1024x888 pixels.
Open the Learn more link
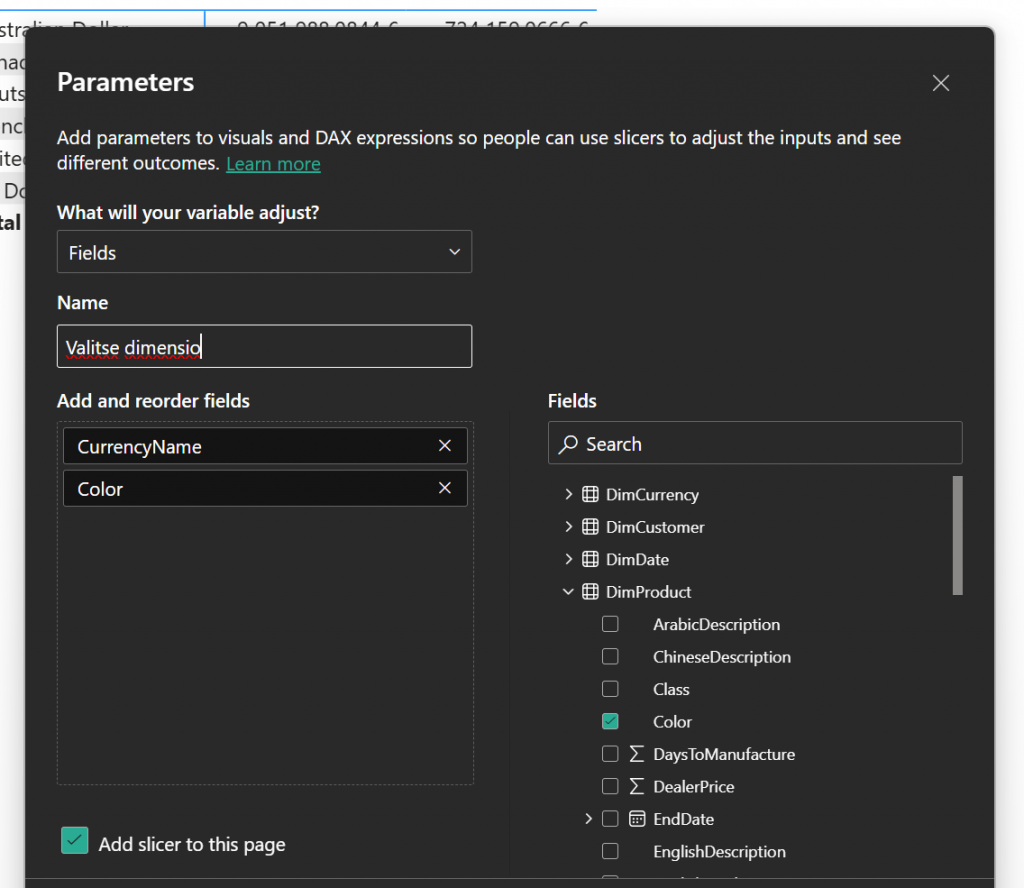(x=273, y=164)
